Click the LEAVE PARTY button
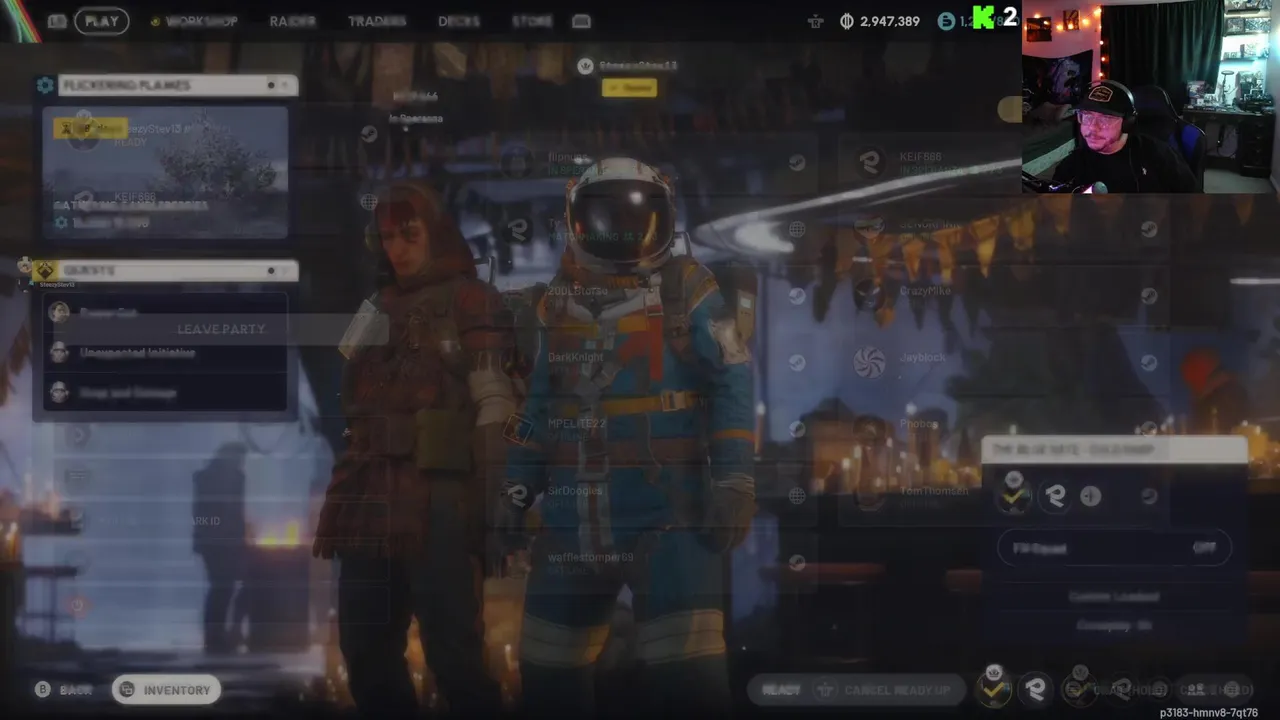 [x=220, y=329]
